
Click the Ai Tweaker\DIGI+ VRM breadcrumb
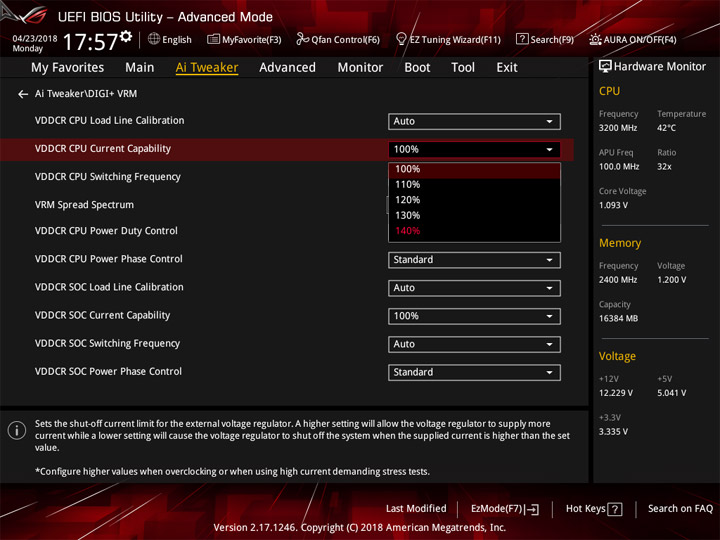click(86, 94)
